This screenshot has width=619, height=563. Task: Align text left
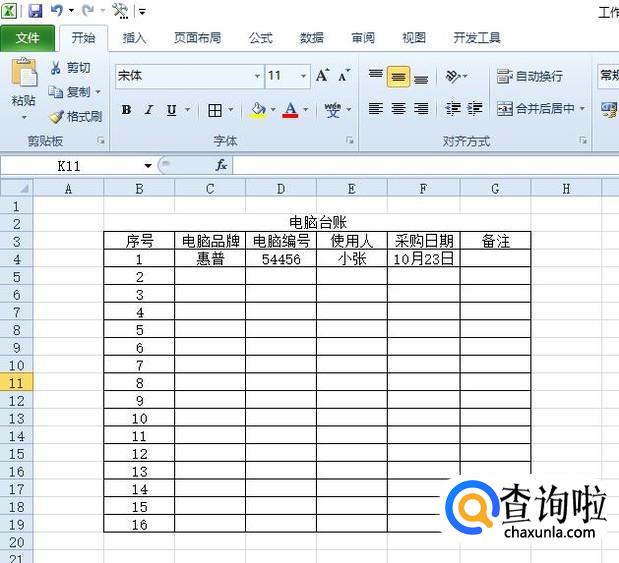point(375,108)
